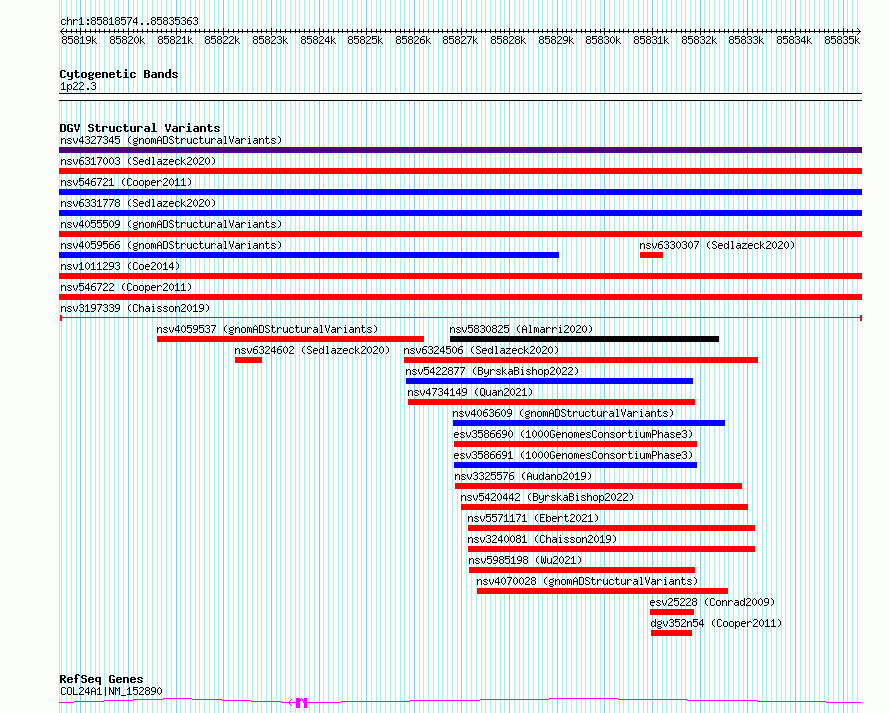Click the nsv4055509 gnomAD label

(x=171, y=224)
